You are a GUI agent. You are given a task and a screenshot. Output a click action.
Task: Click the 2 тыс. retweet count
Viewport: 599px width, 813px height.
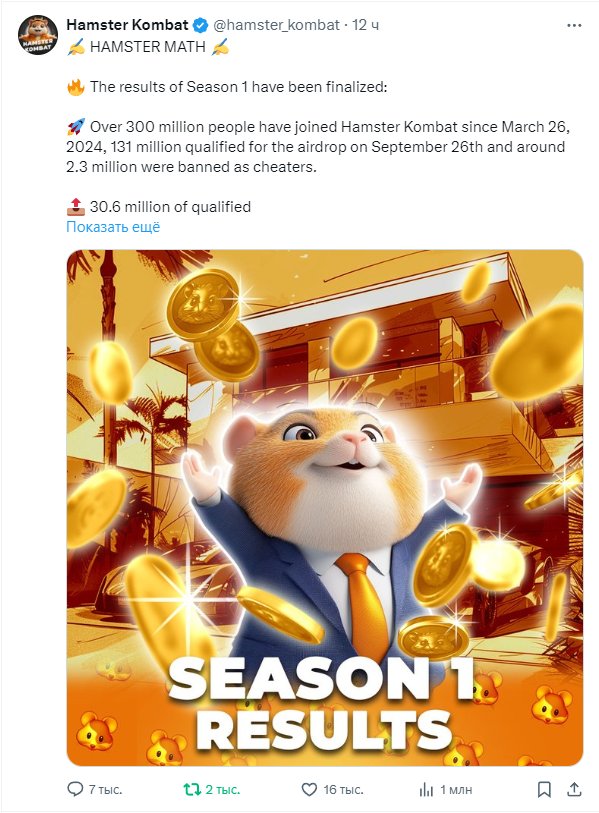tap(222, 790)
